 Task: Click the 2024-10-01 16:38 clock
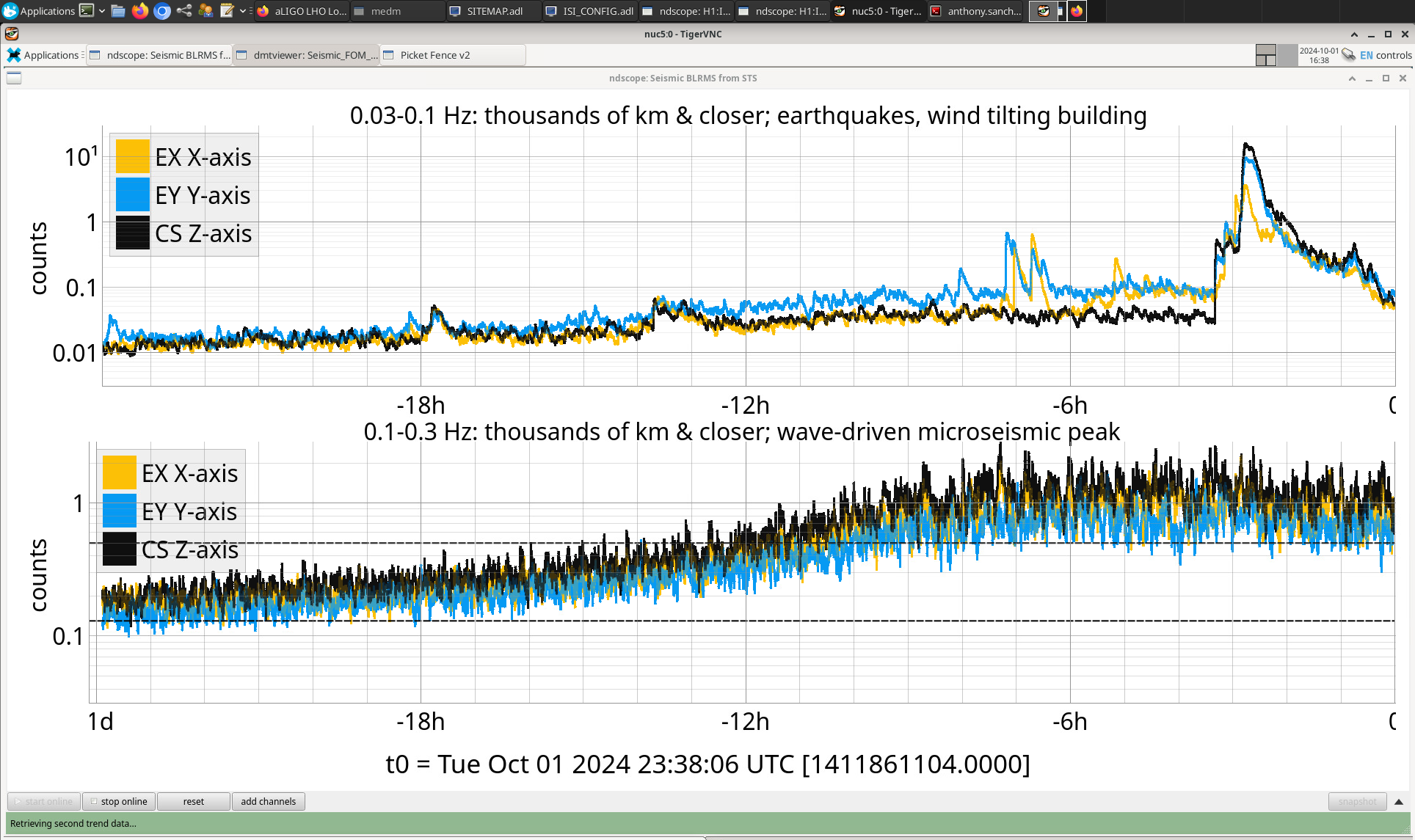click(x=1319, y=55)
